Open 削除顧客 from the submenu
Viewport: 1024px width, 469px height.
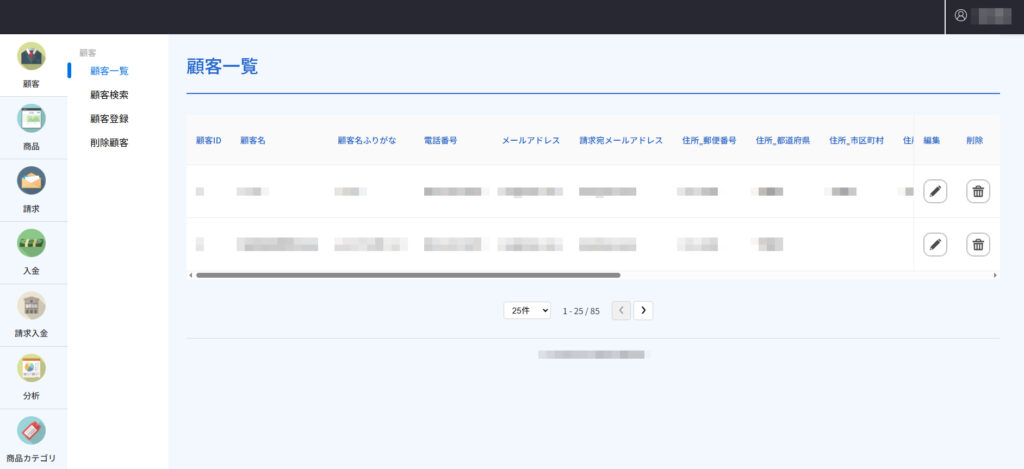tap(109, 143)
